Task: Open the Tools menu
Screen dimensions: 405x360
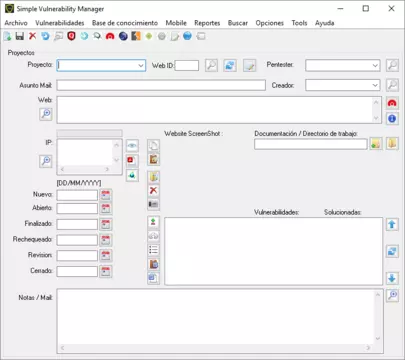Action: (x=299, y=23)
